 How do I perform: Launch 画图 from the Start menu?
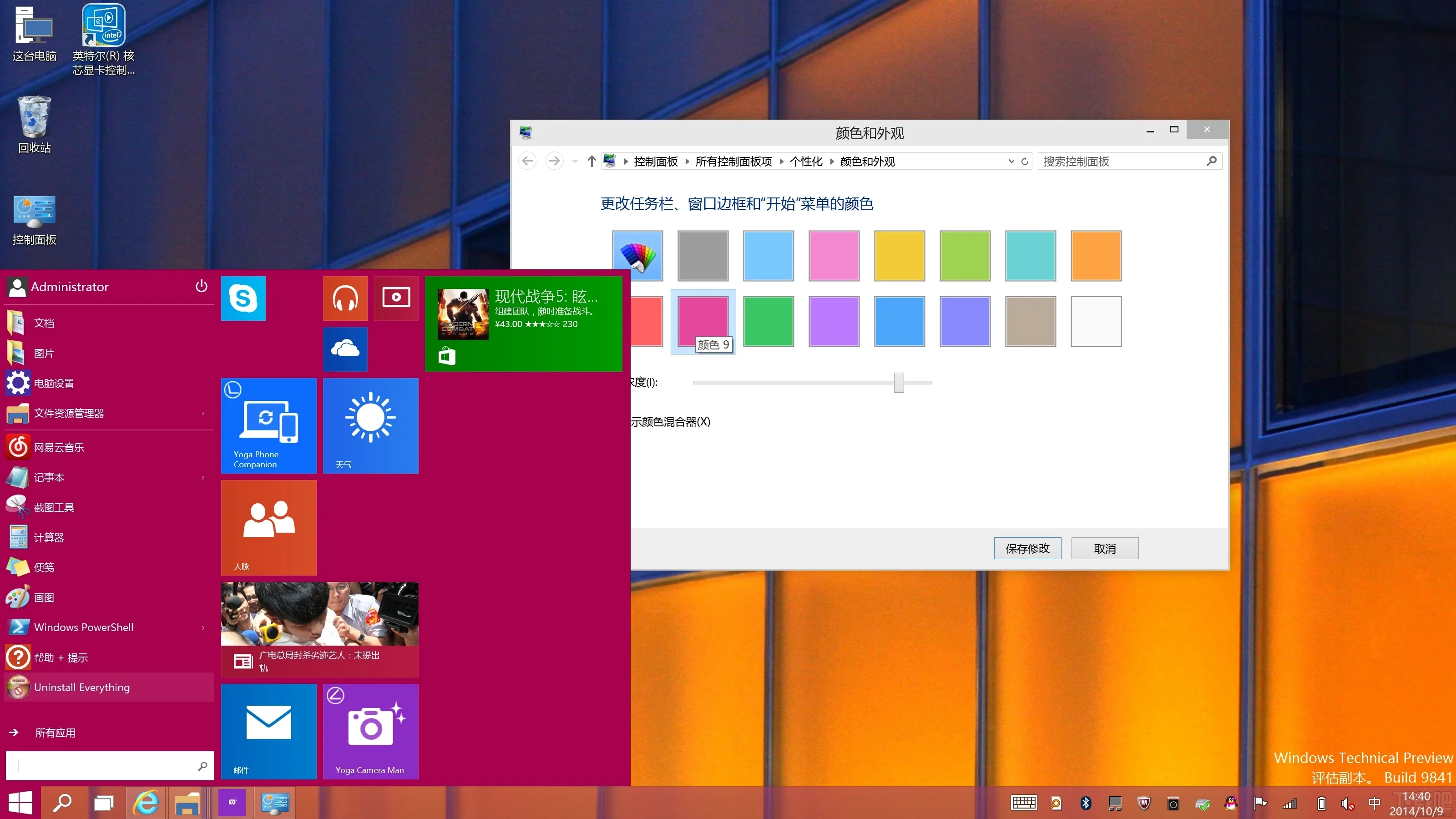tap(109, 597)
